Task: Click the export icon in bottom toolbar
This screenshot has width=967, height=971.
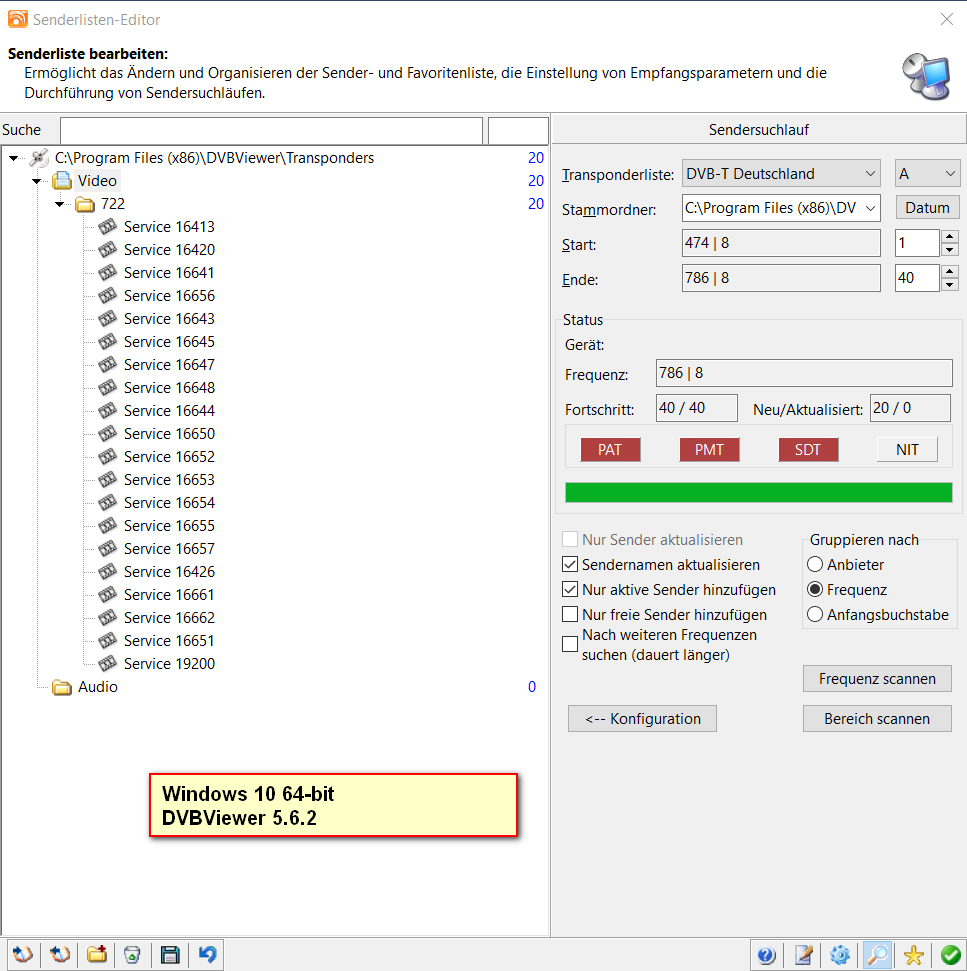Action: click(59, 954)
